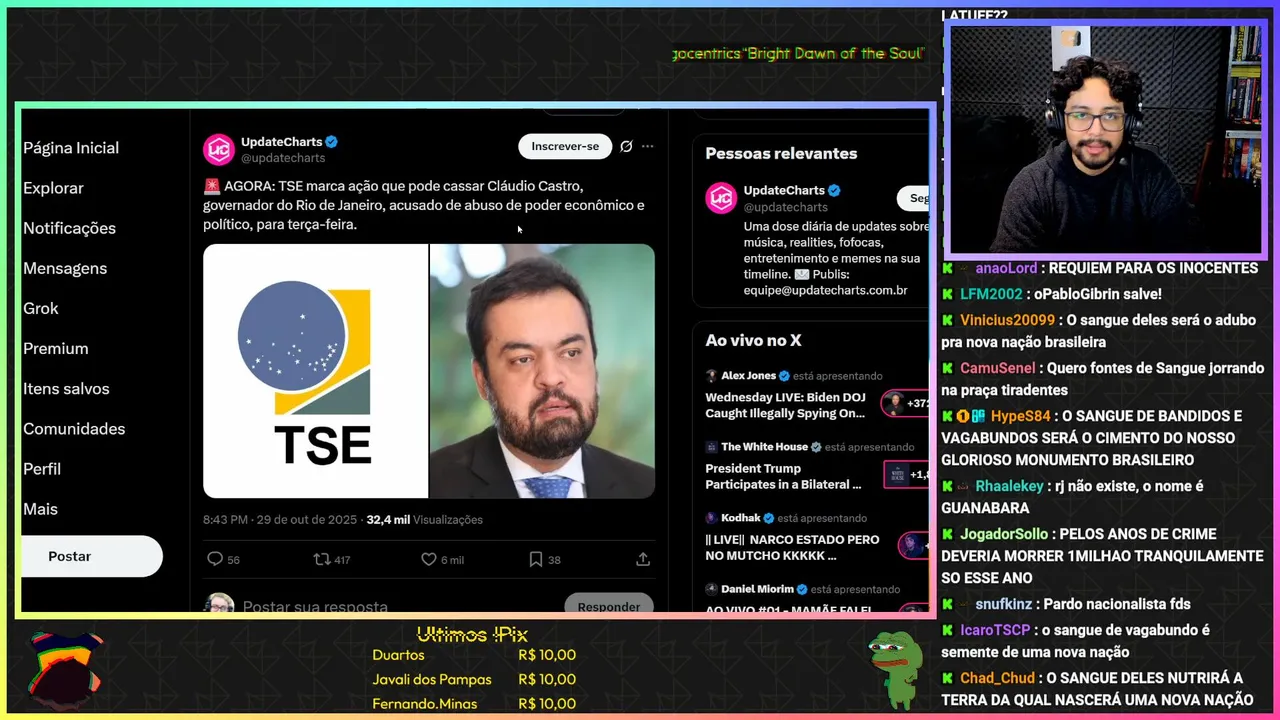Click the verified badge next to UpdateCharts tweet author

click(x=332, y=142)
